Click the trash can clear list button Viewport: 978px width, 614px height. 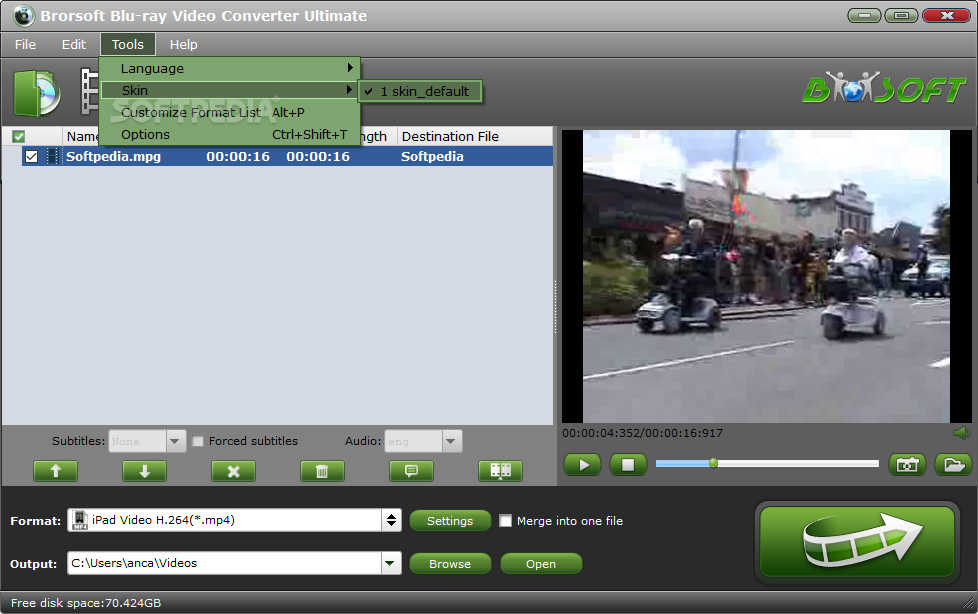pos(322,471)
